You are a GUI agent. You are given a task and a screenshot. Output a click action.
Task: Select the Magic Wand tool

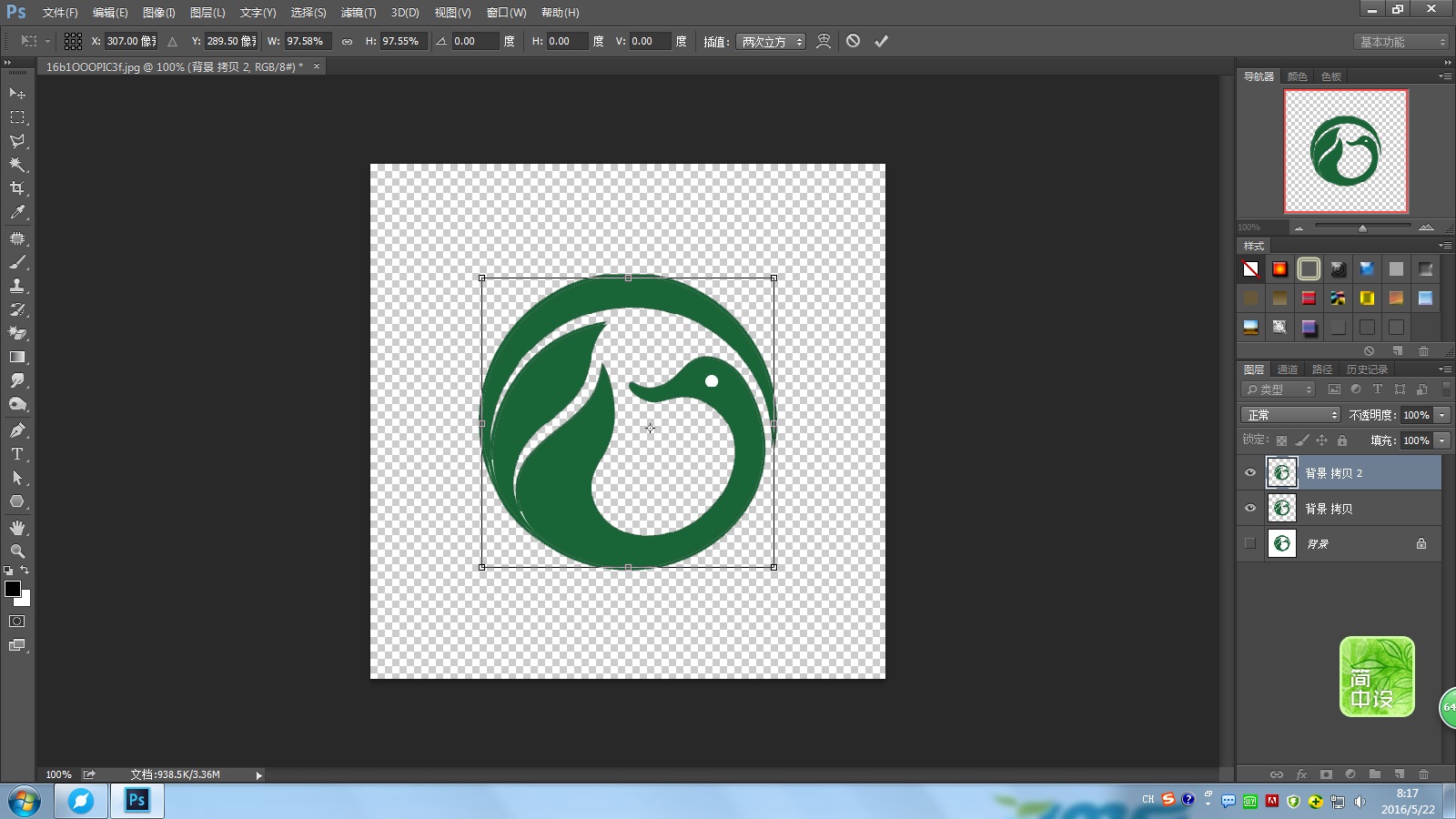coord(17,165)
